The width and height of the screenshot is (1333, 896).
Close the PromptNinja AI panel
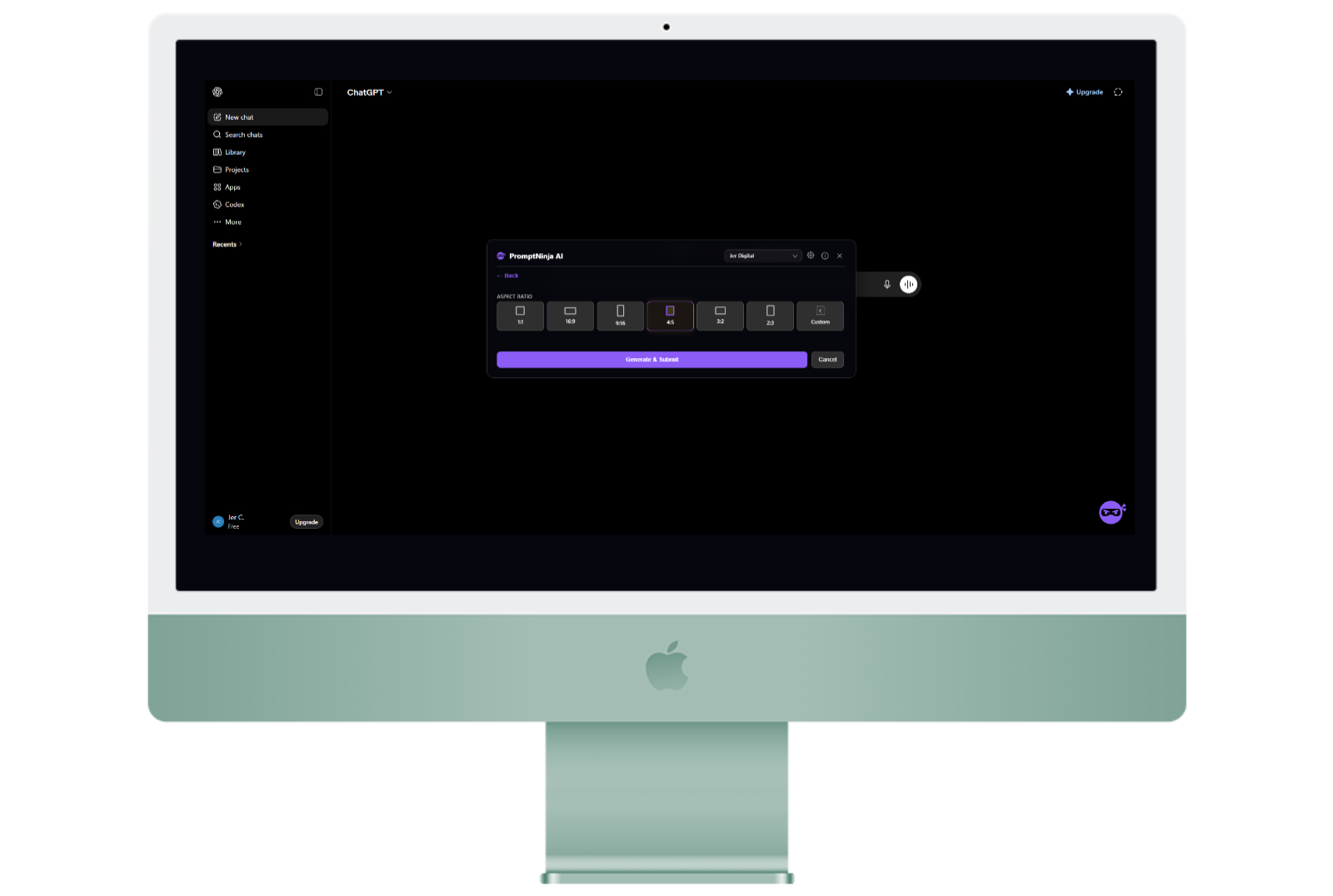[x=840, y=256]
